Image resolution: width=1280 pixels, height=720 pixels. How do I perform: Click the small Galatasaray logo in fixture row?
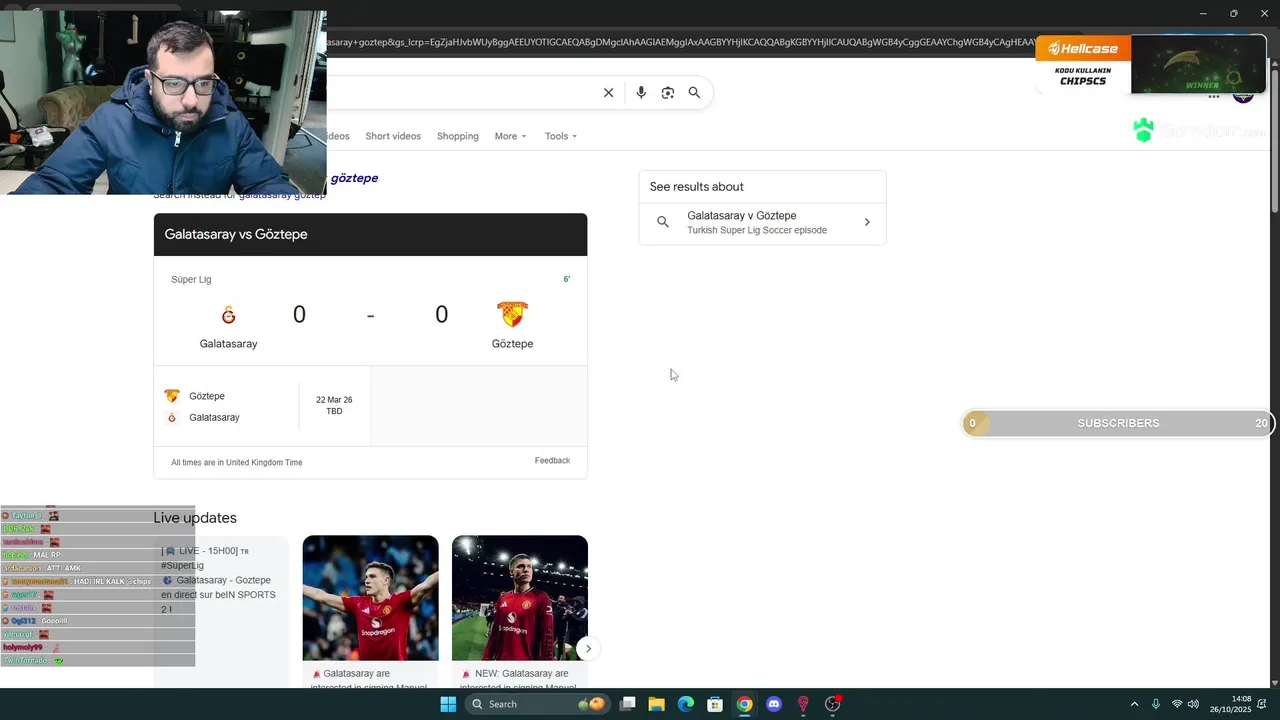pos(172,418)
